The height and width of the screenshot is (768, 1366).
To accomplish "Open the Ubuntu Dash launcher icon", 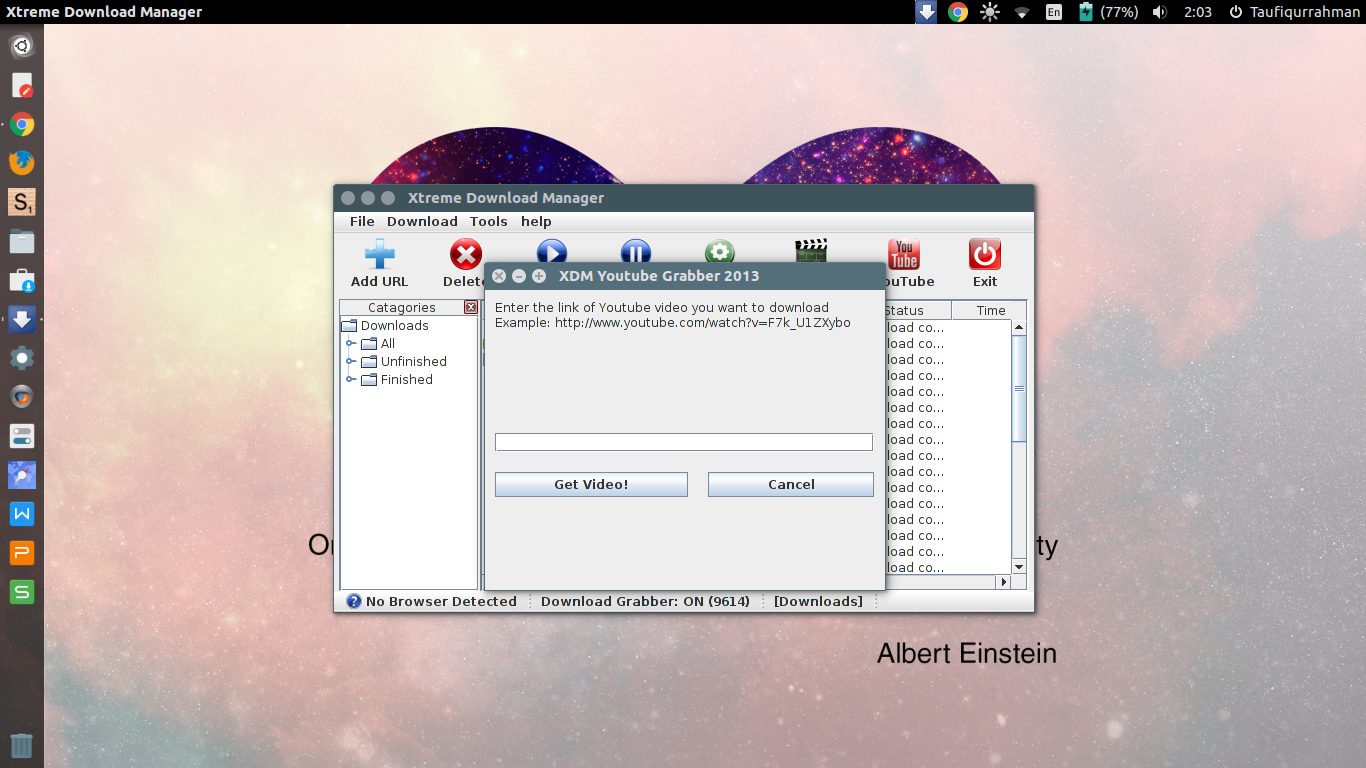I will point(22,46).
